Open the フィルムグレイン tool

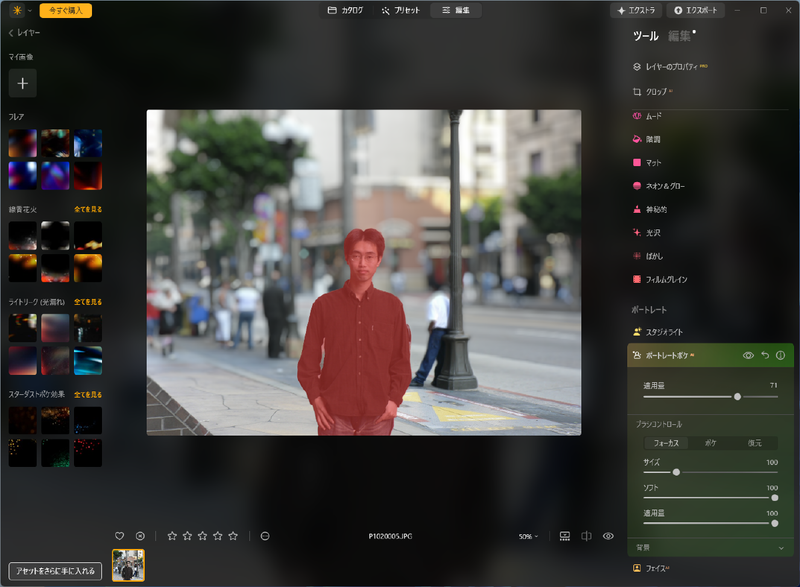click(660, 279)
